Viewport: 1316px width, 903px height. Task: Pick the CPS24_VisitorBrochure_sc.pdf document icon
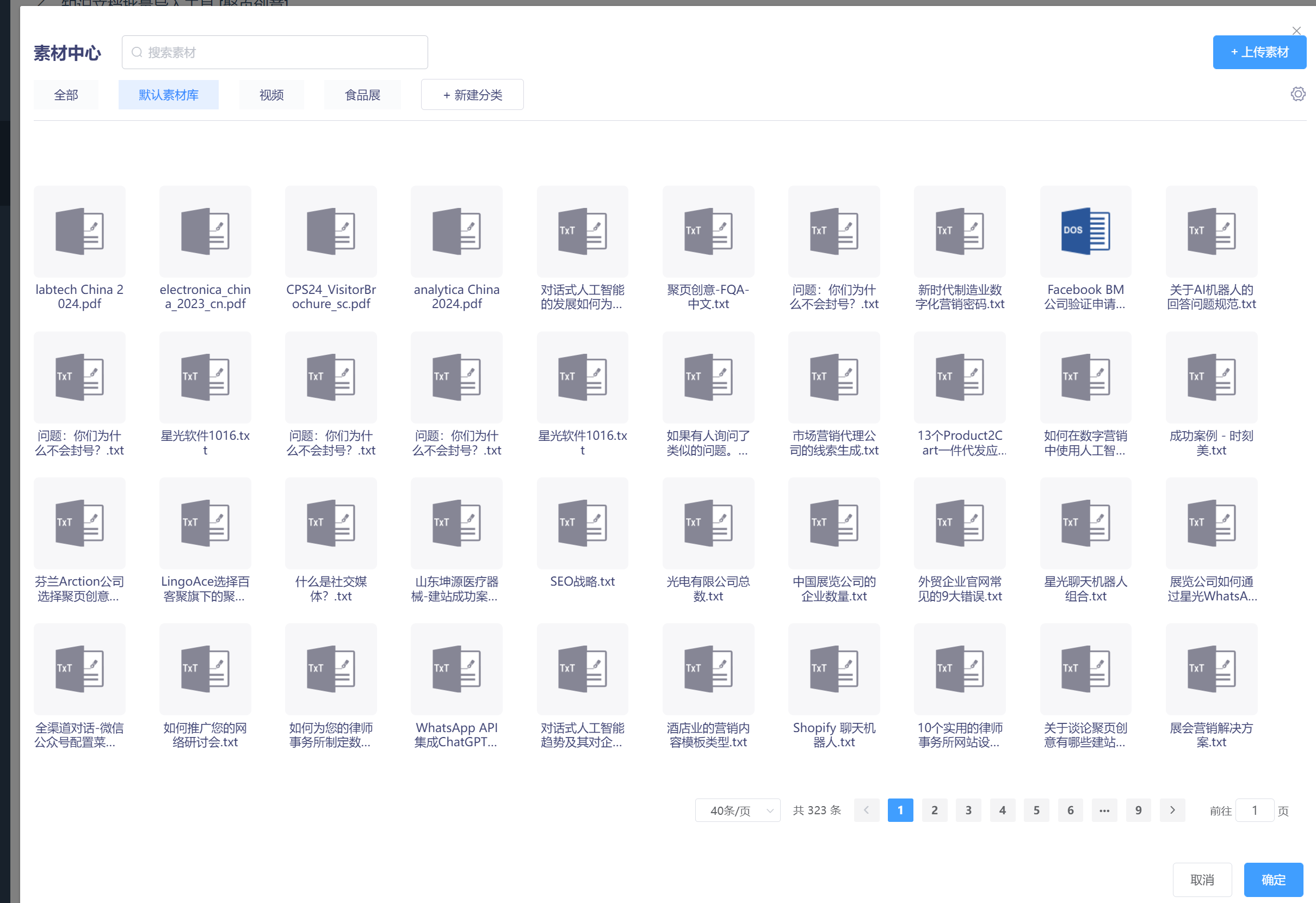click(331, 231)
